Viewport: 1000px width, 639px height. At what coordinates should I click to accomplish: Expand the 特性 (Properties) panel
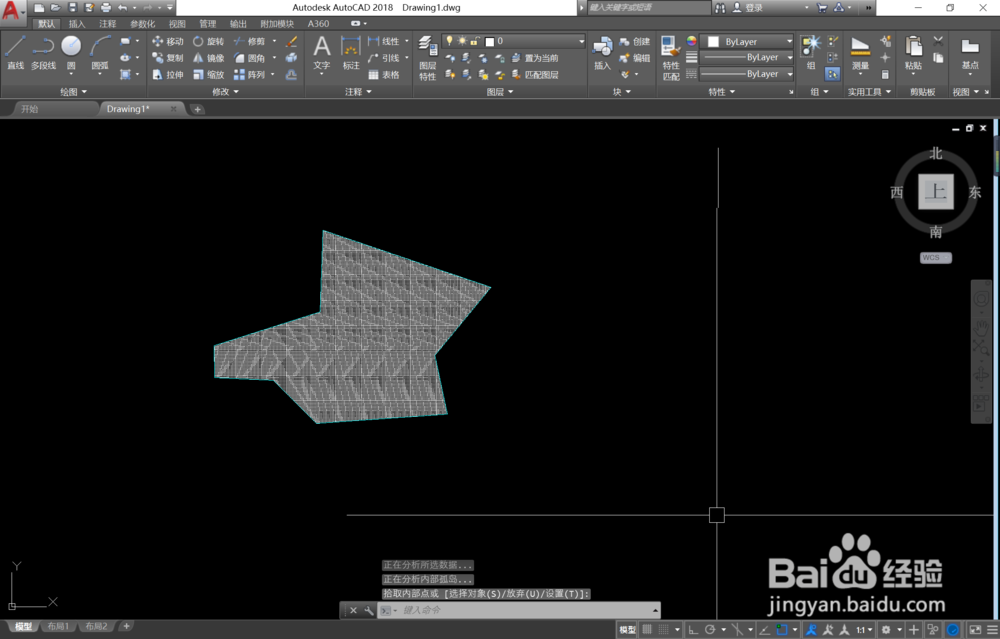[721, 92]
